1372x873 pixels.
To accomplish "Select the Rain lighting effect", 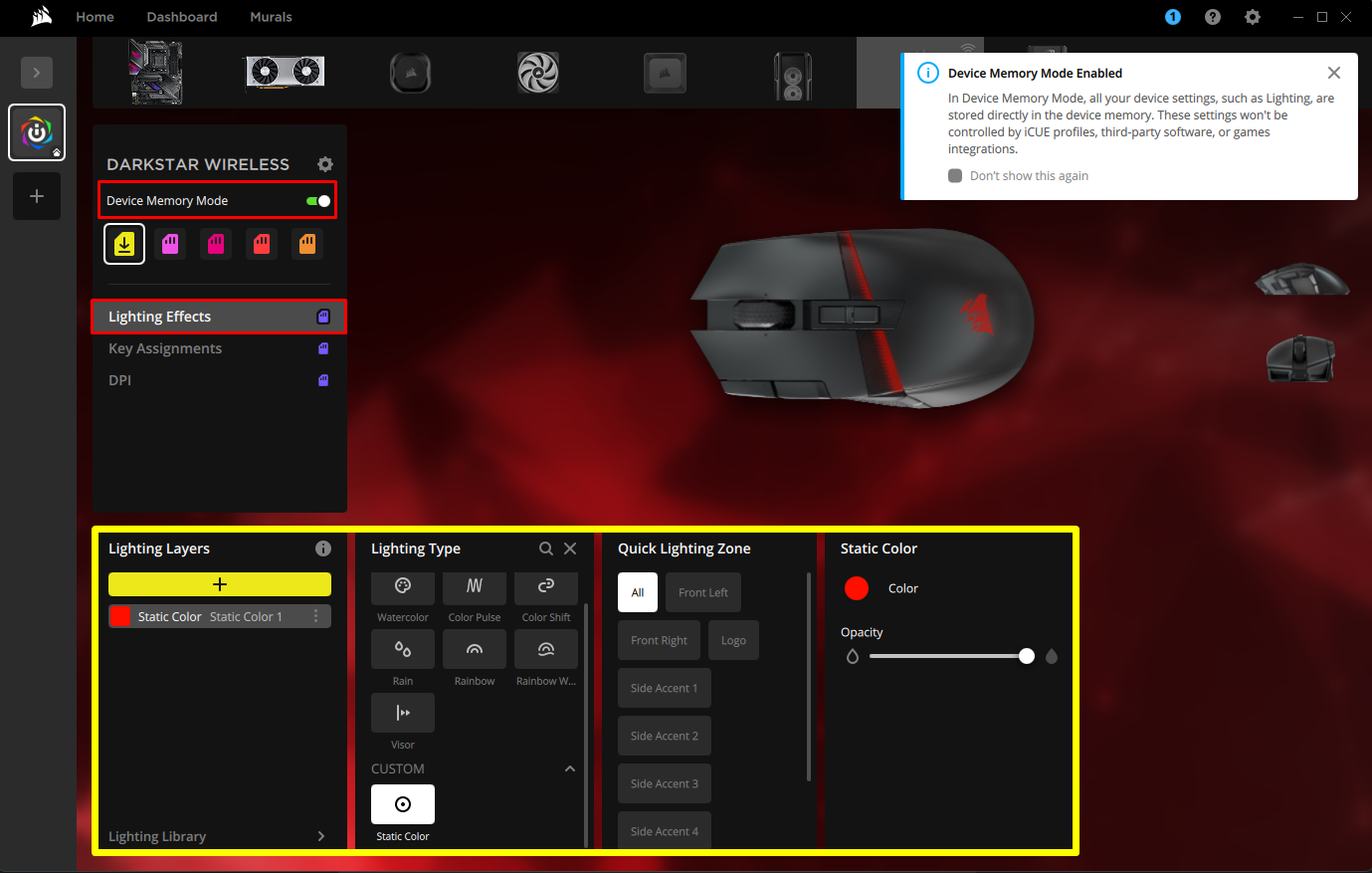I will pos(402,651).
